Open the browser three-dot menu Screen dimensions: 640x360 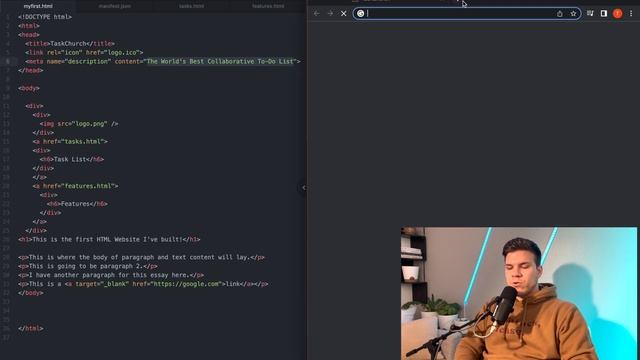[x=631, y=13]
